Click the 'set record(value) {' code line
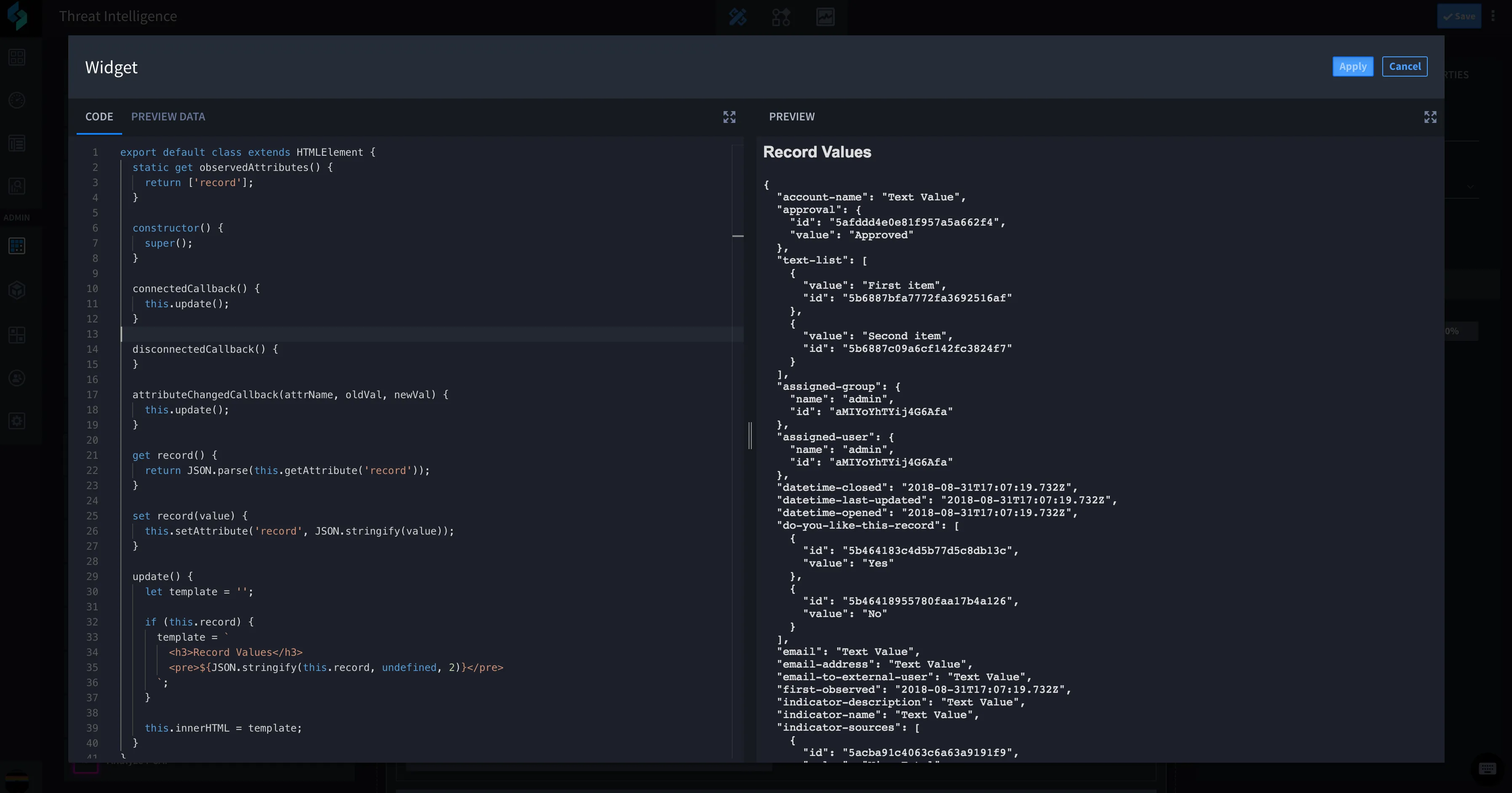The image size is (1512, 793). coord(190,516)
